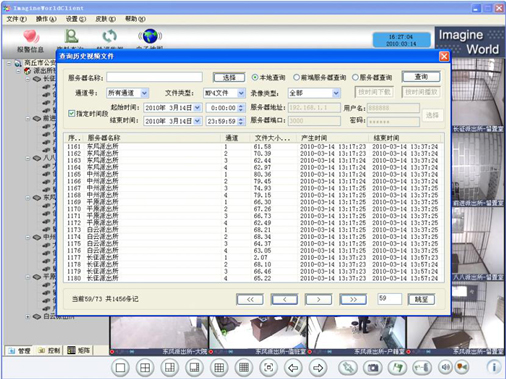Open the 通道号 dropdown
Screen dimensions: 506x379
click(144, 93)
